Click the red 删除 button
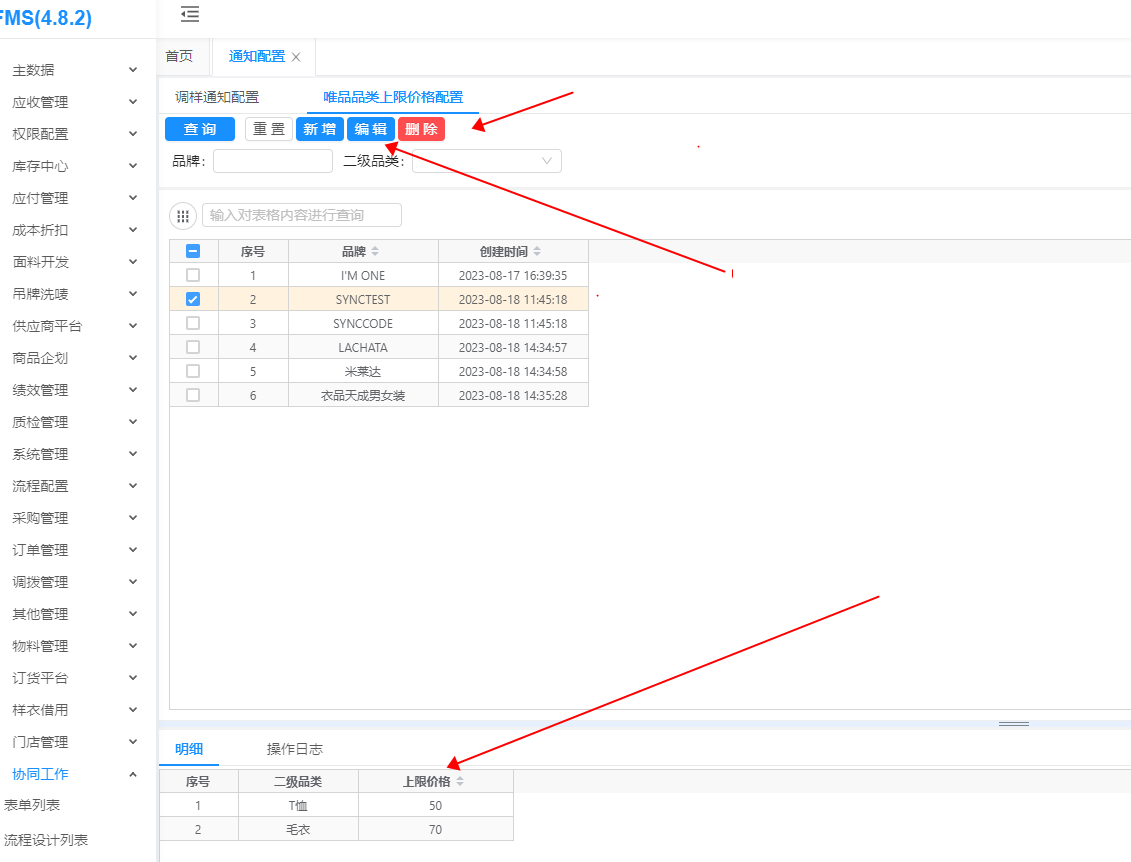 (x=421, y=129)
